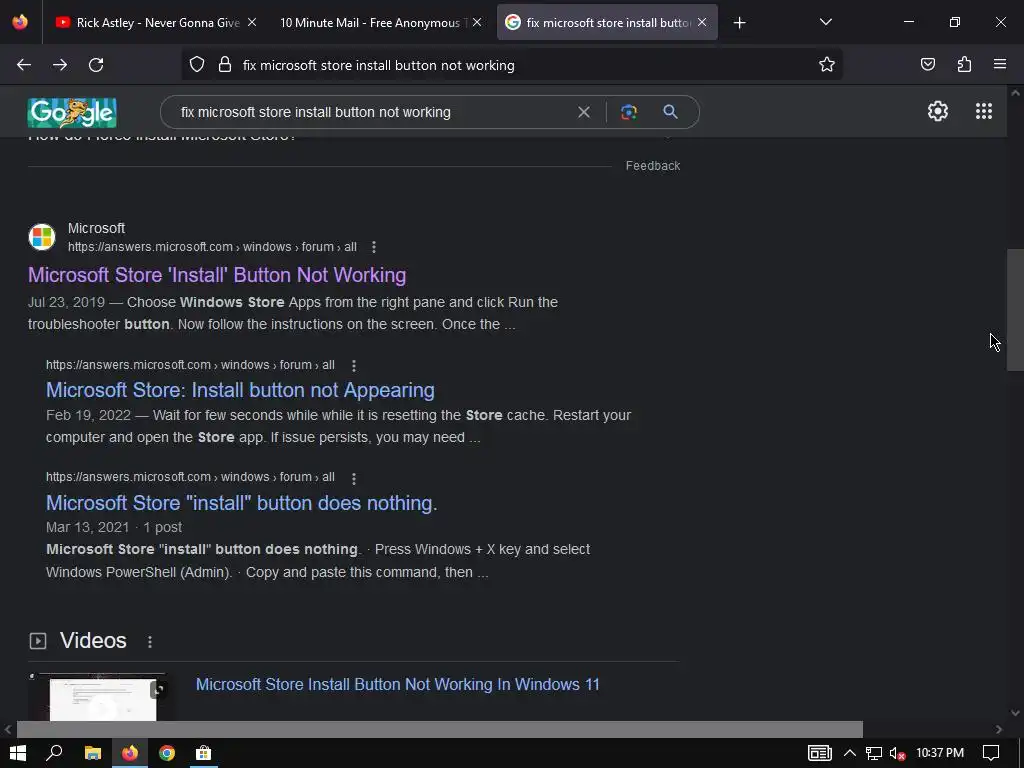Open 'Install button not Appearing' result

coord(240,390)
